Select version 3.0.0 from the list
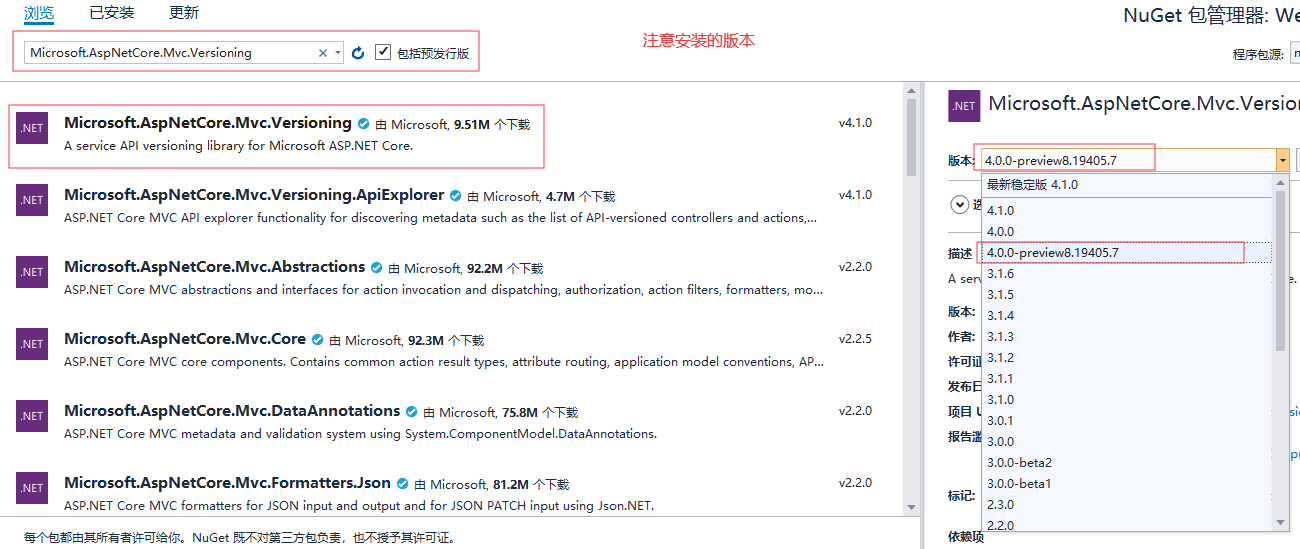This screenshot has height=549, width=1300. pos(1127,442)
